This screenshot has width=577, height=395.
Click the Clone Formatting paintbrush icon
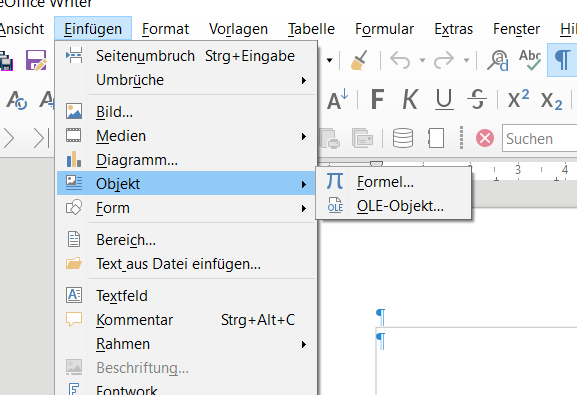pos(359,60)
